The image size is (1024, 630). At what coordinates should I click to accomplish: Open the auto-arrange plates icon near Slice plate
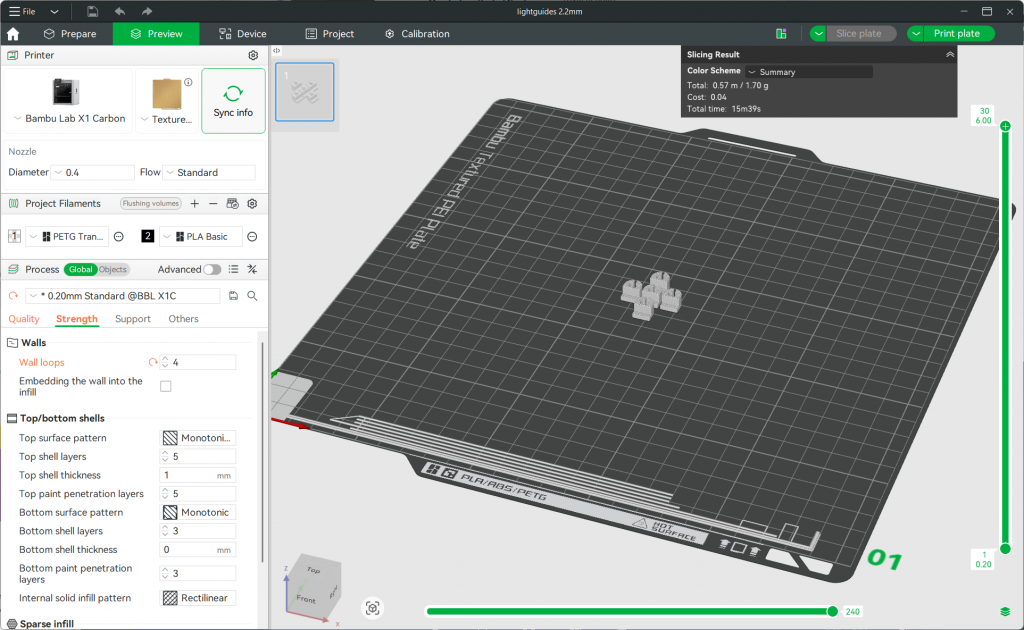pos(781,33)
